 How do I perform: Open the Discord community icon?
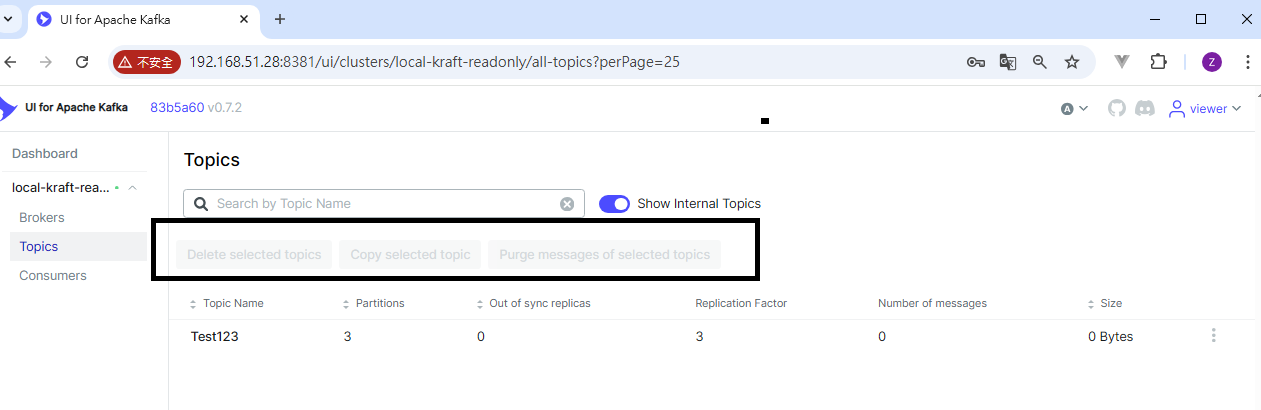(x=1145, y=108)
